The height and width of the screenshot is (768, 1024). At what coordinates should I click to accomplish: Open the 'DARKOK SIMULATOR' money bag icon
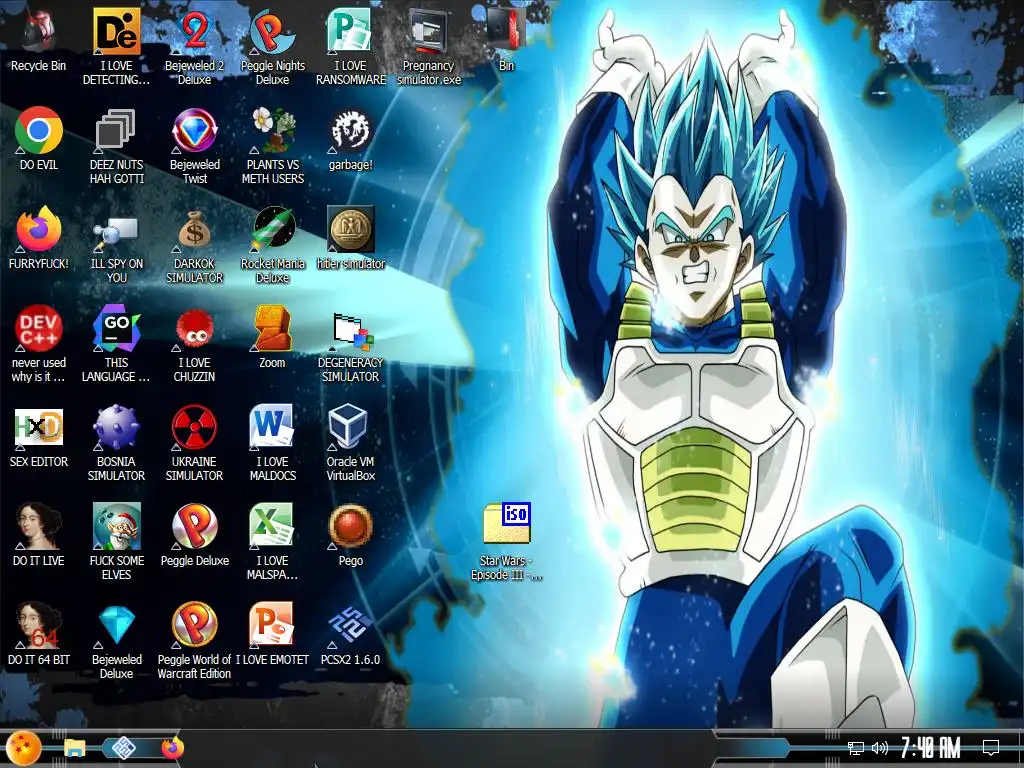click(x=194, y=230)
